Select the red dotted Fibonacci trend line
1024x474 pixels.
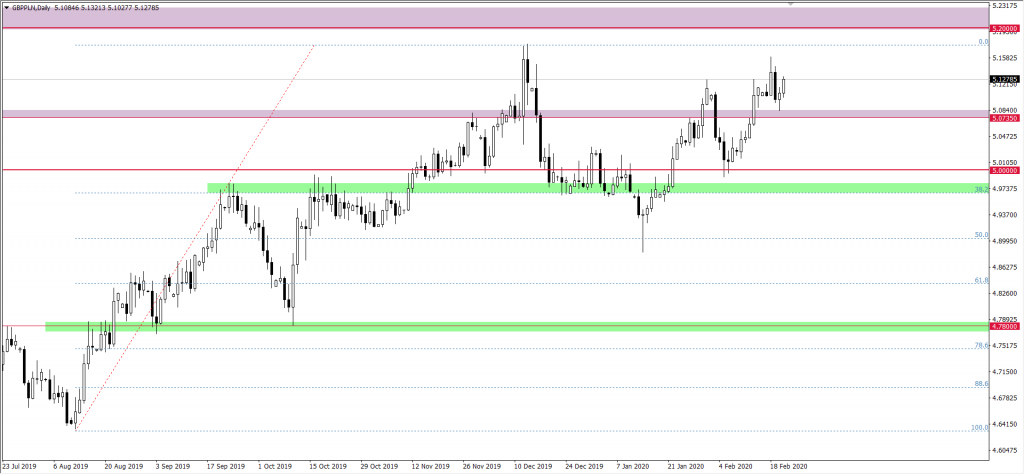point(196,237)
